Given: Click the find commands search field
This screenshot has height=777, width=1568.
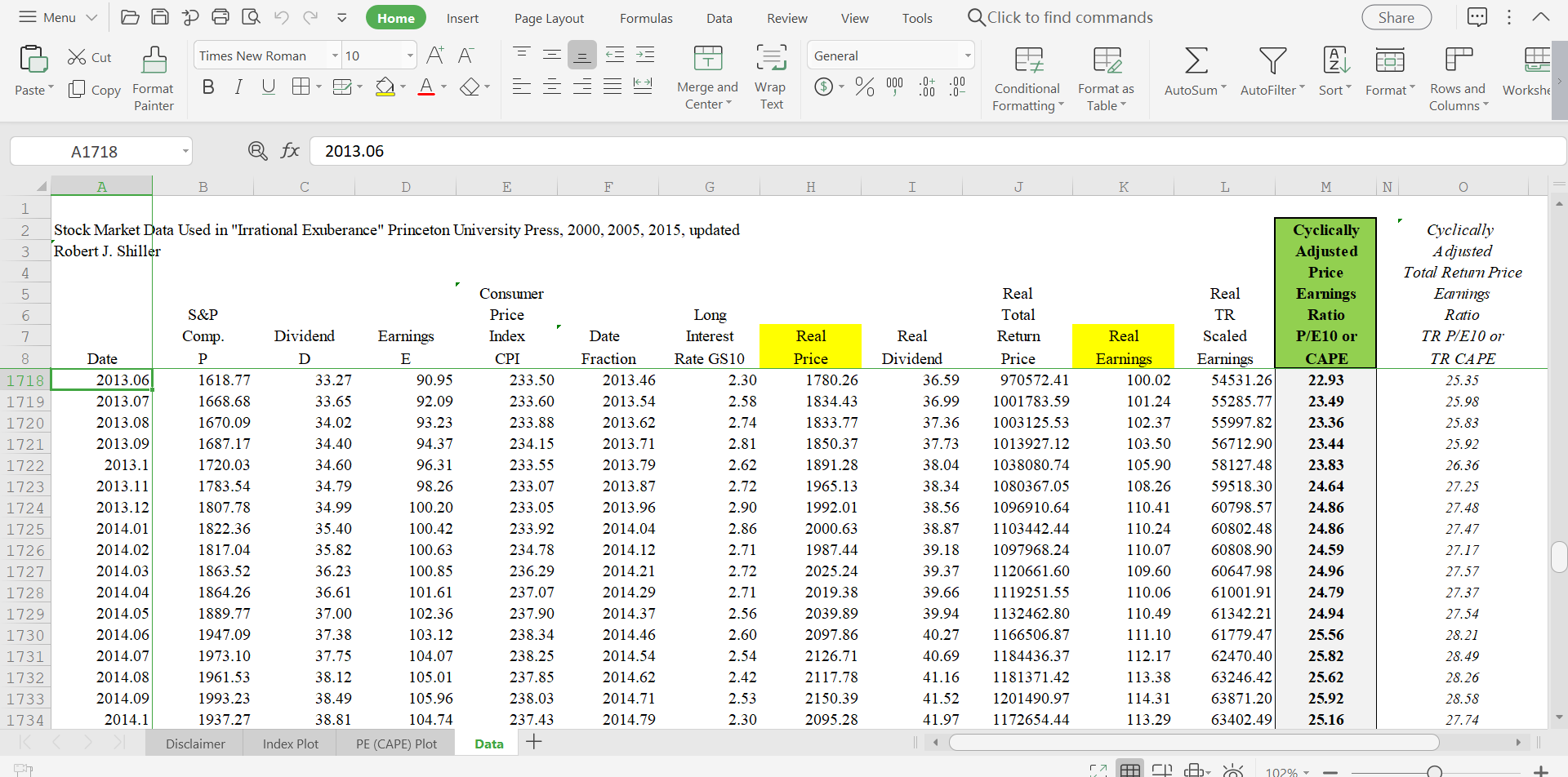Looking at the screenshot, I should [x=1070, y=17].
